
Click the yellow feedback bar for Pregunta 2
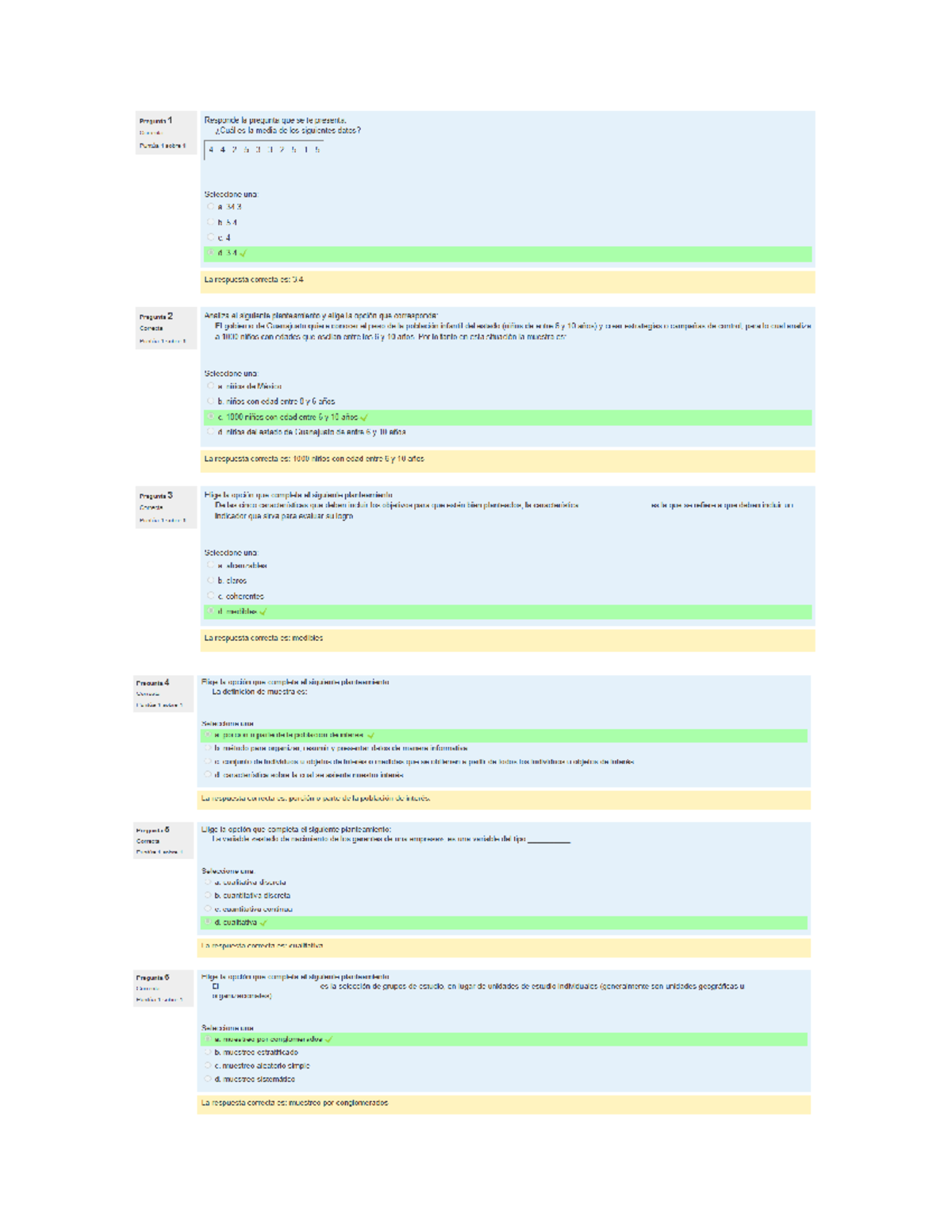pos(507,459)
